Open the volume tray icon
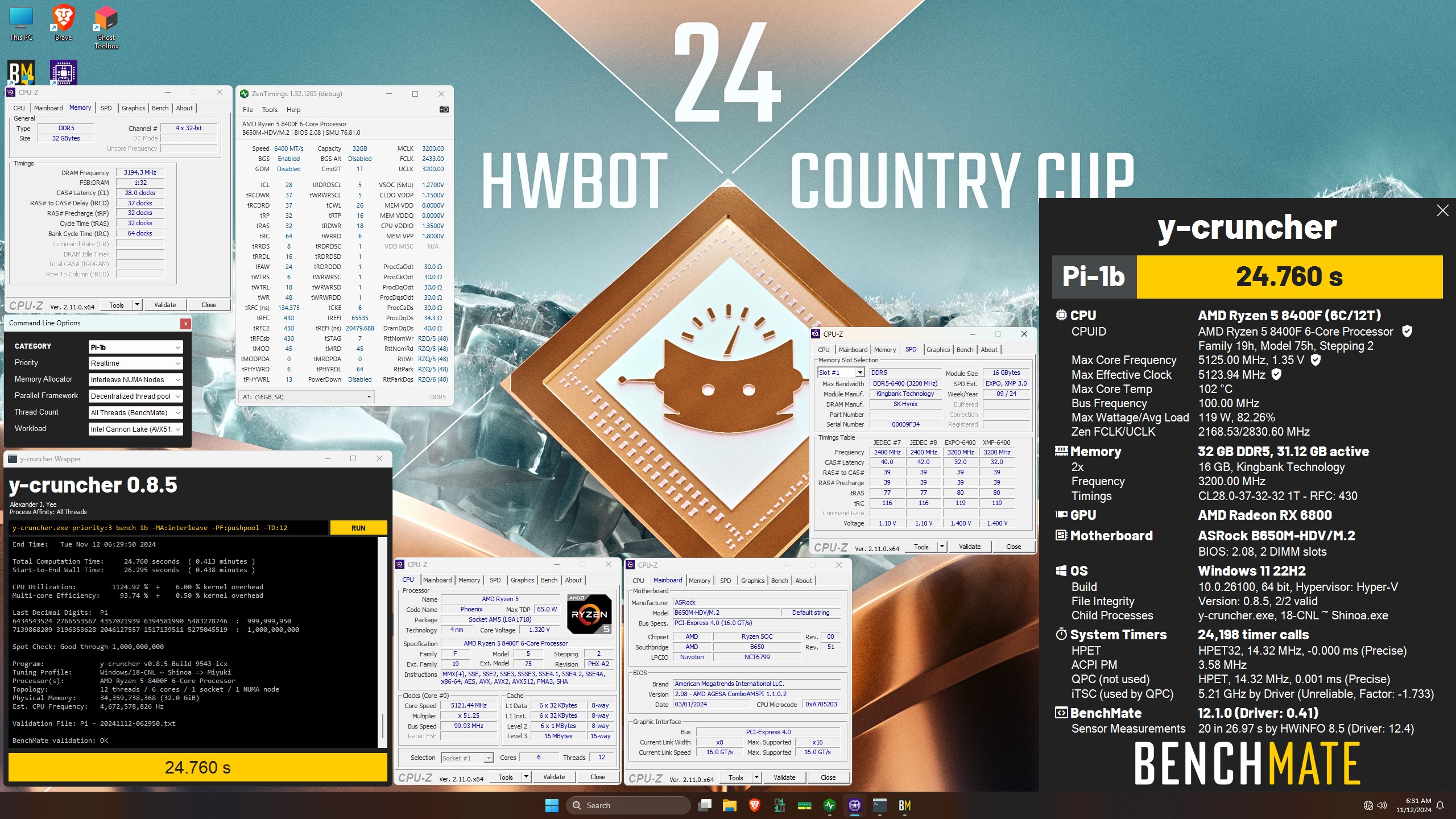 click(1383, 805)
